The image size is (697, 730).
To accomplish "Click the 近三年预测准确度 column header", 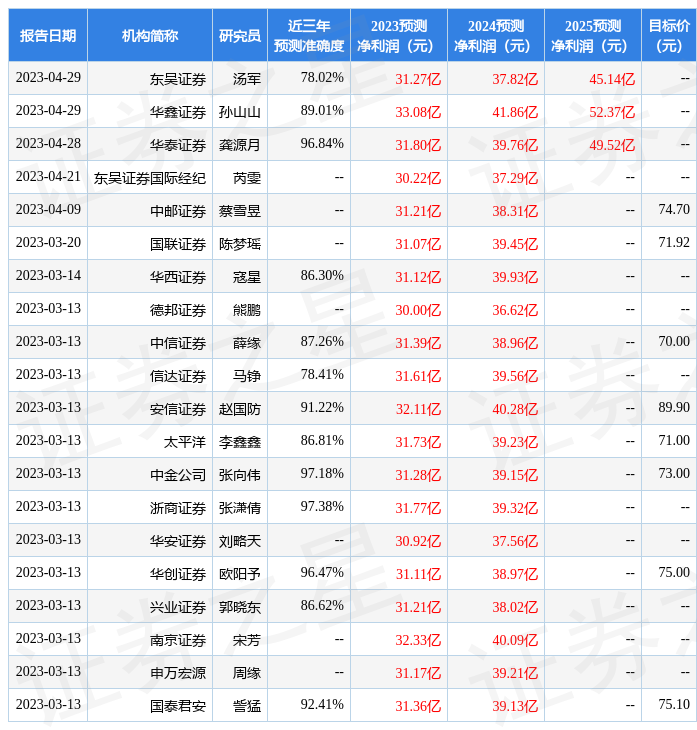I will [309, 35].
